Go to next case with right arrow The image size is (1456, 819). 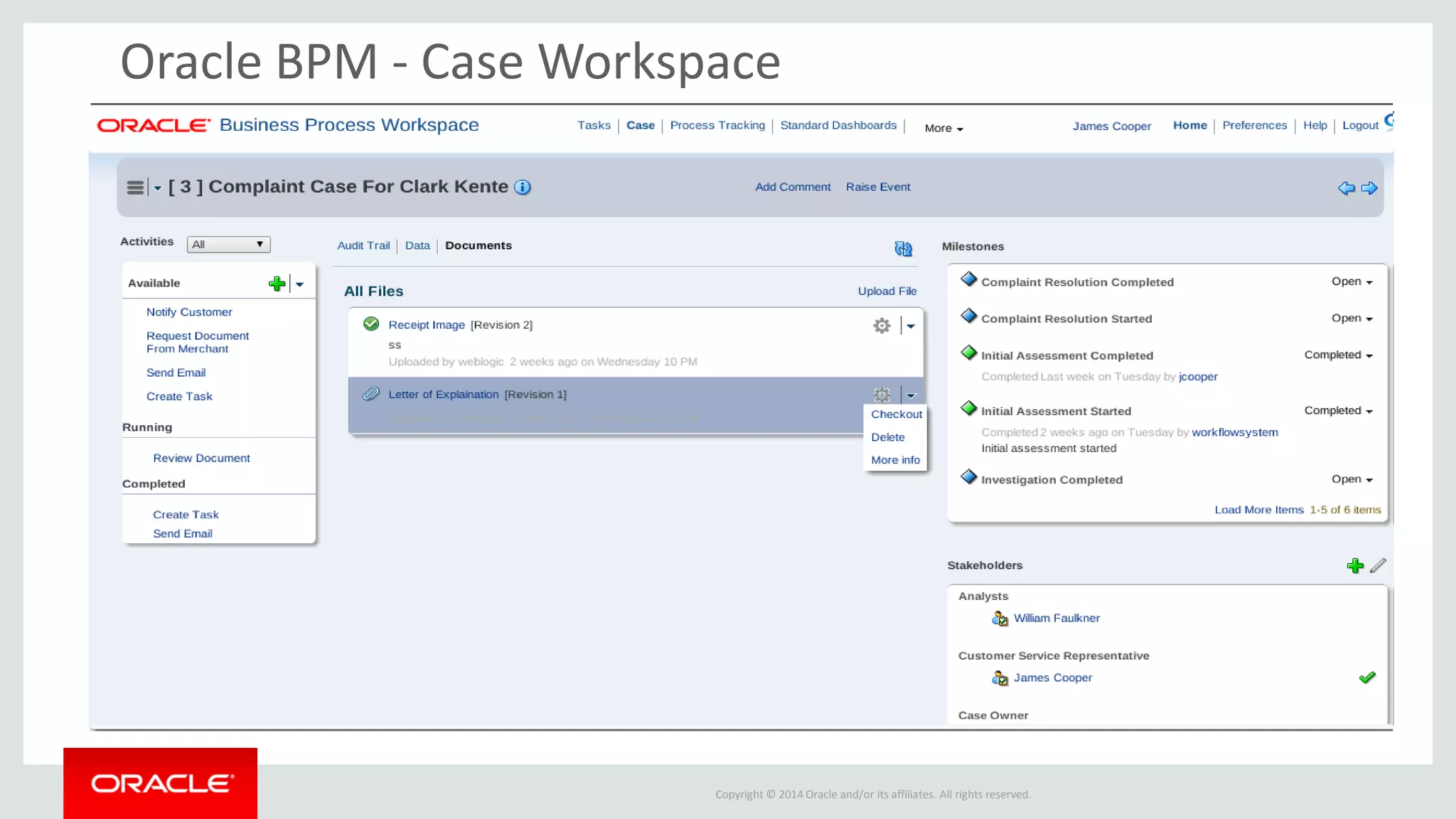click(1369, 188)
